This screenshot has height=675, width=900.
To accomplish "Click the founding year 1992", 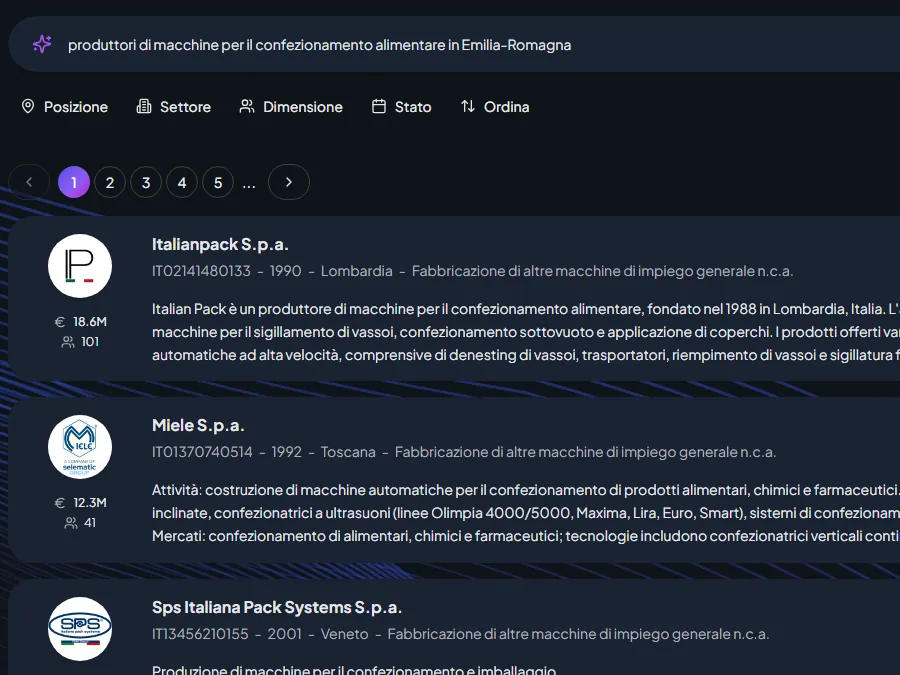I will 286,452.
